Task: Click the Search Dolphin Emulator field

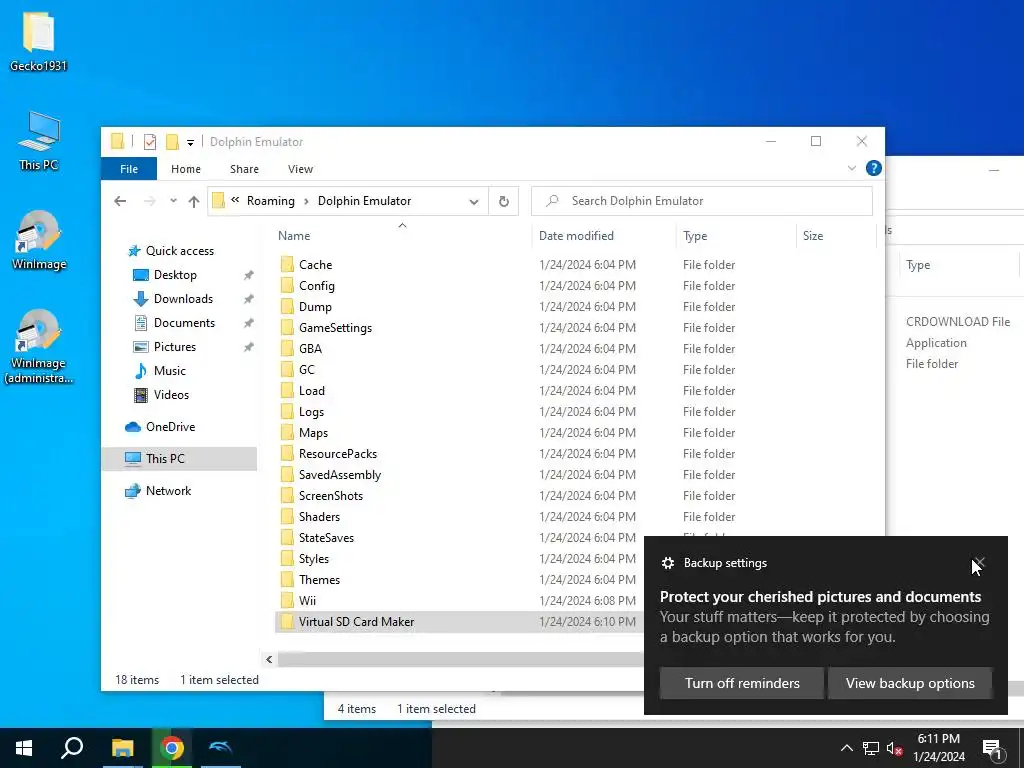Action: point(701,201)
